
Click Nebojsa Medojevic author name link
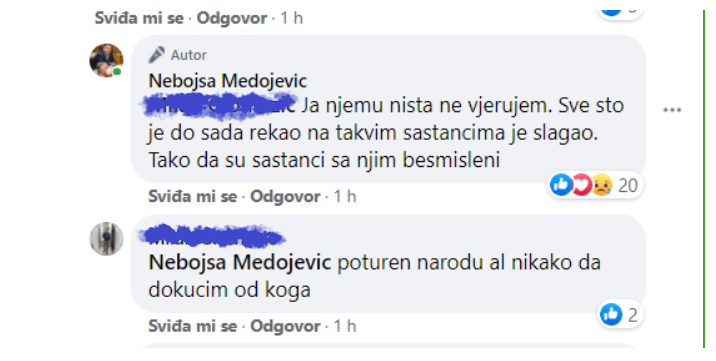(228, 81)
